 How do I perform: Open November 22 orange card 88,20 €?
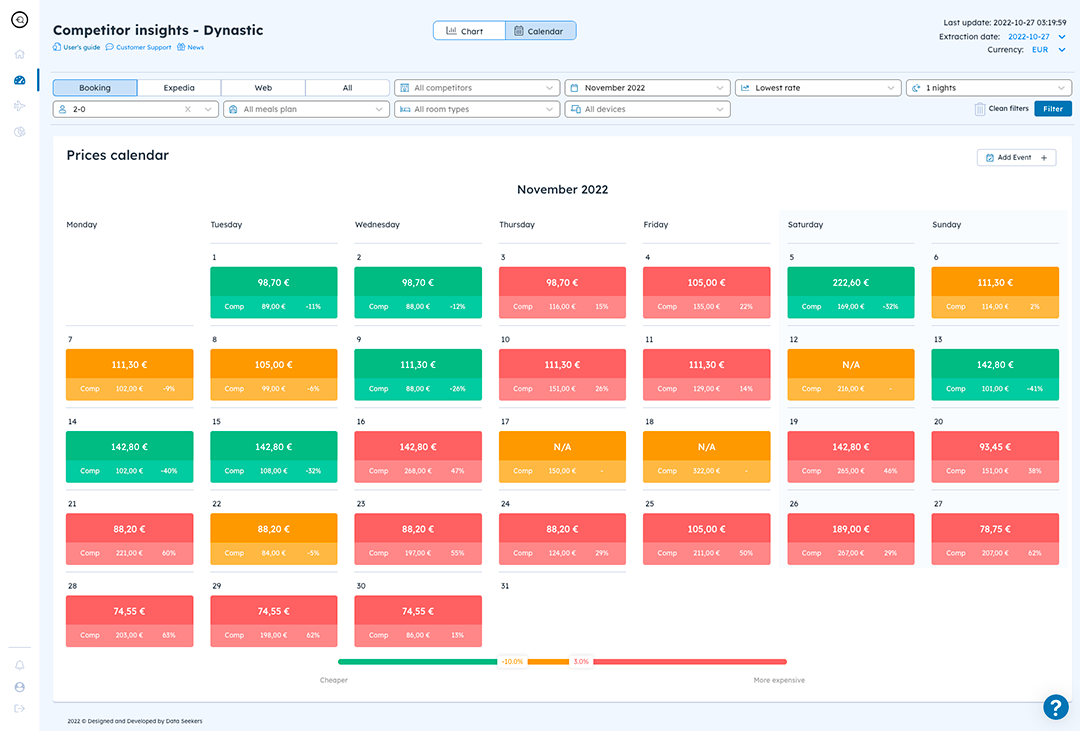coord(273,539)
